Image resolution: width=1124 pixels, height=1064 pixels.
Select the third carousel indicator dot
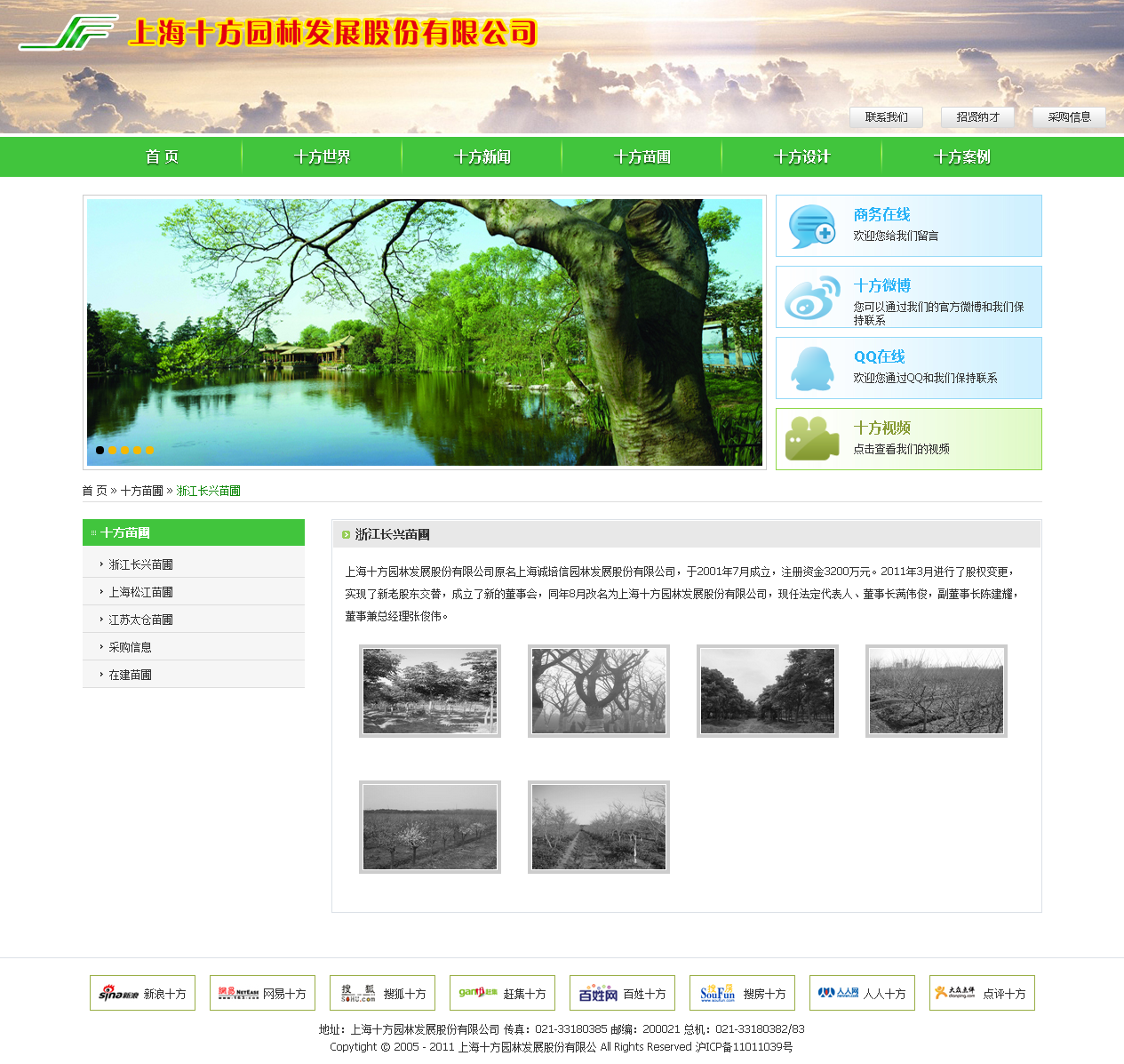(125, 451)
